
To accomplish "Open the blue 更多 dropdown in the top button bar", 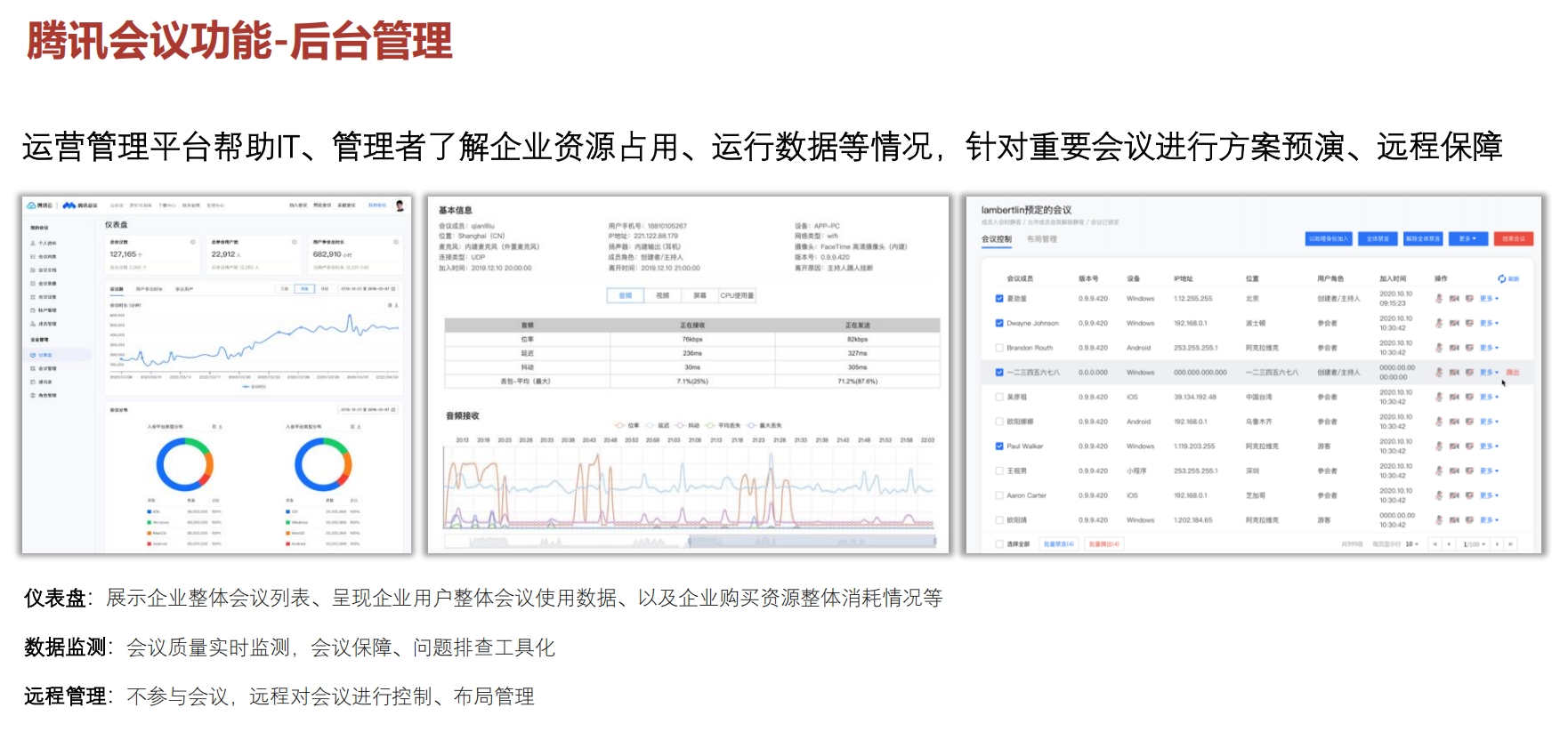I will pyautogui.click(x=1467, y=238).
